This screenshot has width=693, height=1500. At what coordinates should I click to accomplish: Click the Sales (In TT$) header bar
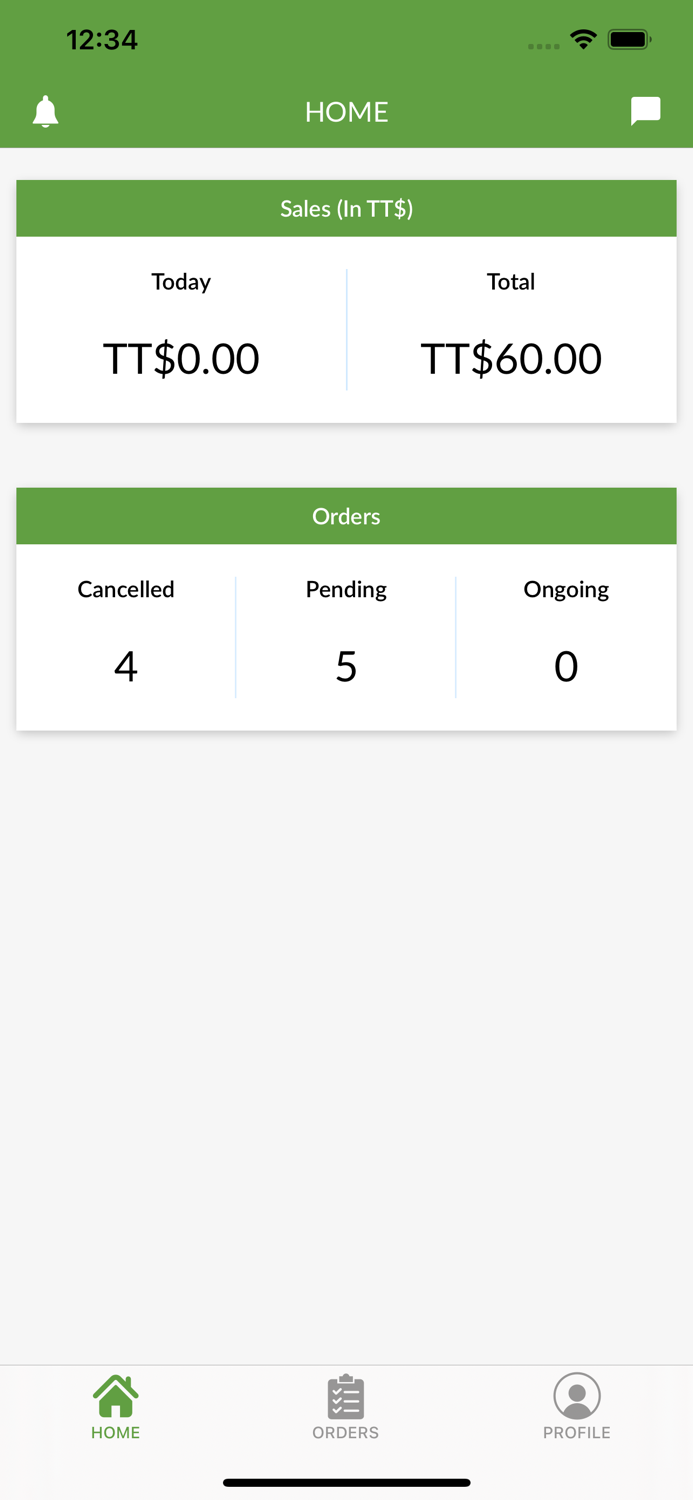click(346, 209)
